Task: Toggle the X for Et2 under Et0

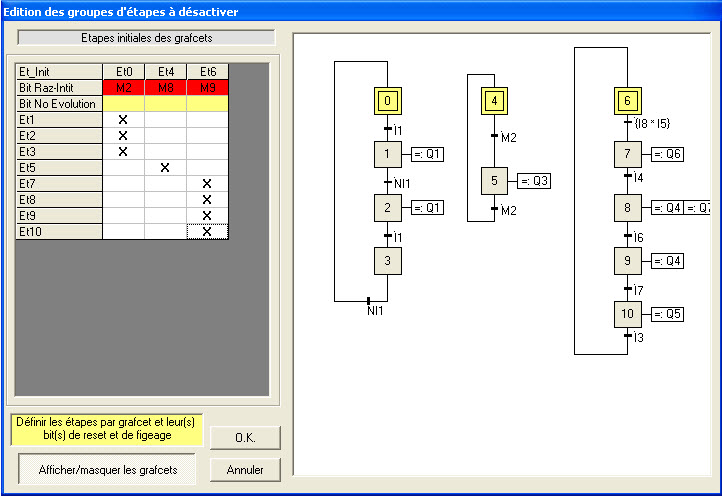Action: click(x=123, y=136)
